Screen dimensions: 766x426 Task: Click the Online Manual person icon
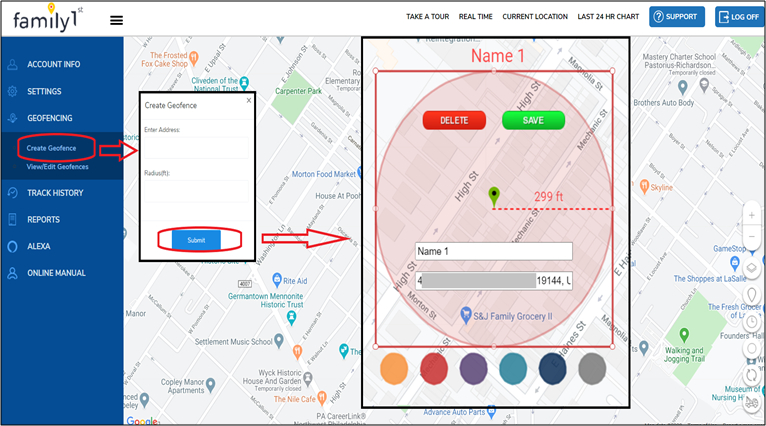[13, 273]
